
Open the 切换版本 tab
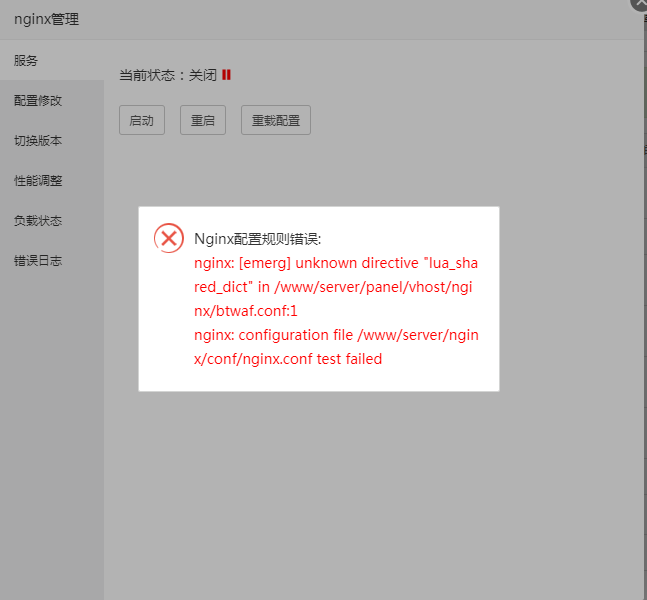[x=52, y=140]
